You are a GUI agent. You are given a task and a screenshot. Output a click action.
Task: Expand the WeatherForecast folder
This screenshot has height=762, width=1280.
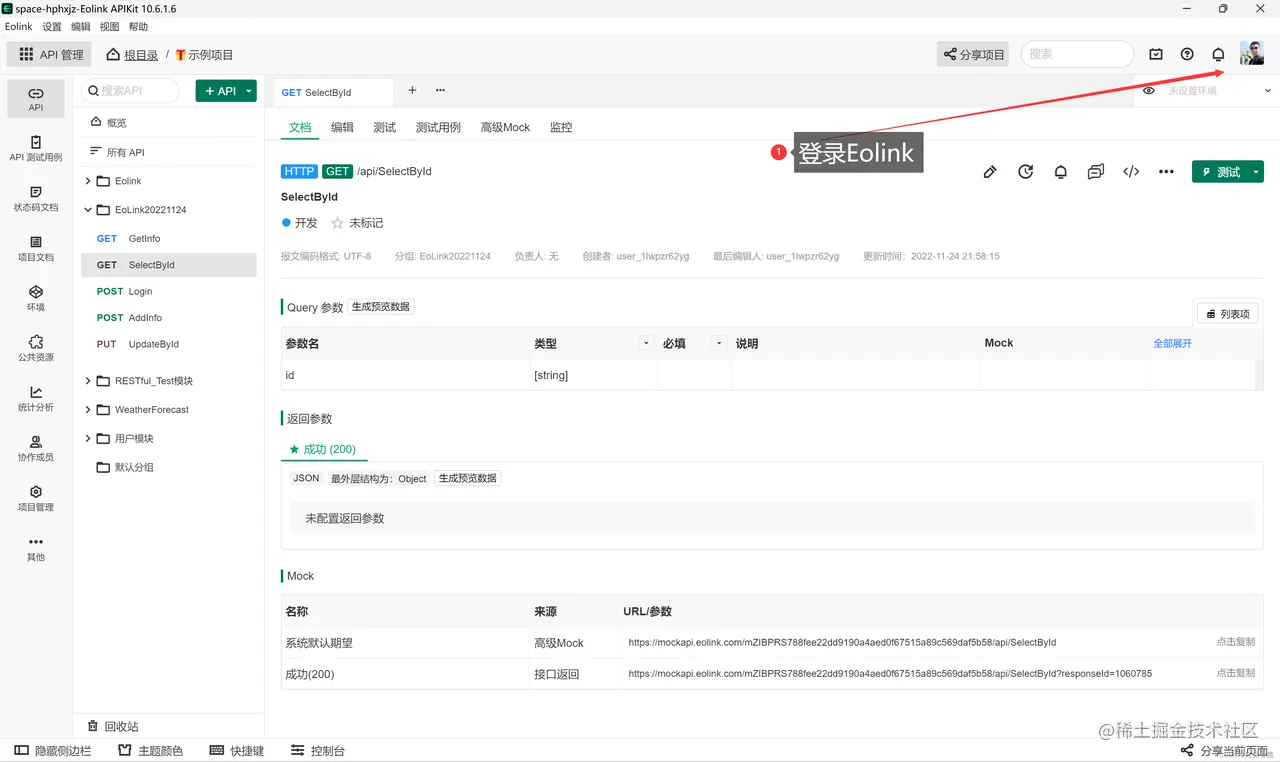pyautogui.click(x=88, y=410)
